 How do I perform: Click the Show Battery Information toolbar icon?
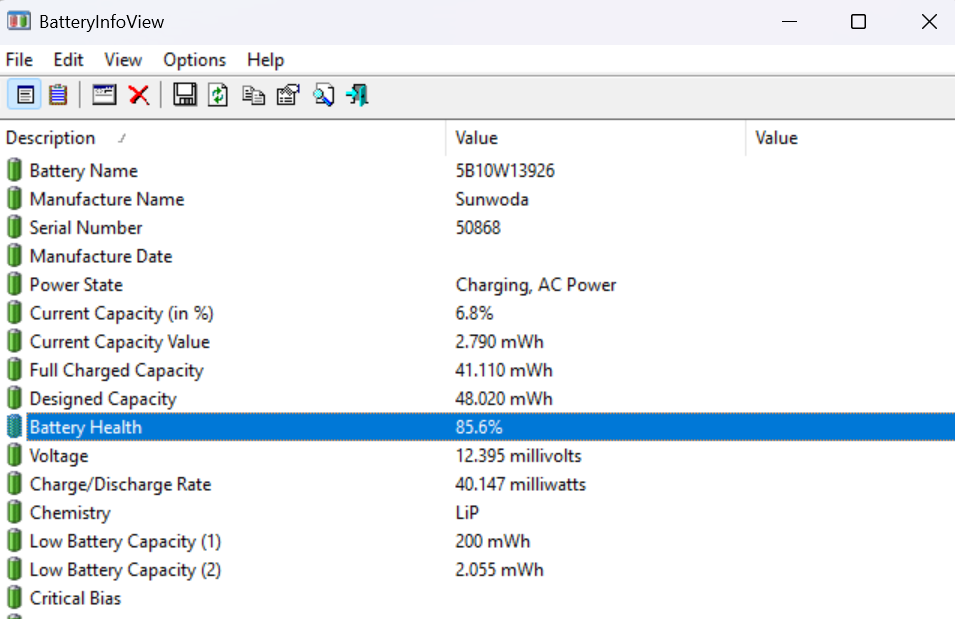[25, 95]
